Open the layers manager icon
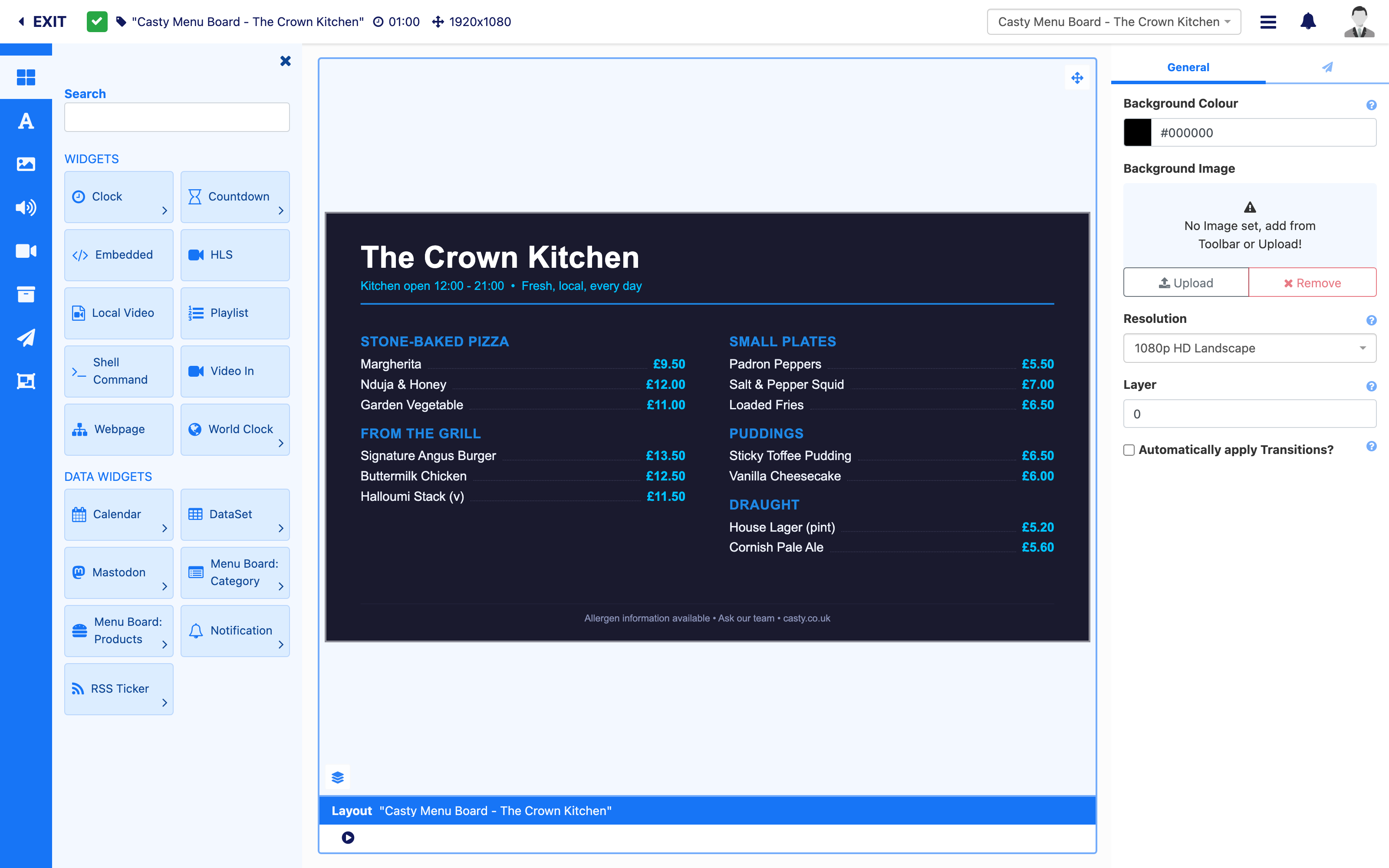The width and height of the screenshot is (1389, 868). pos(338,777)
